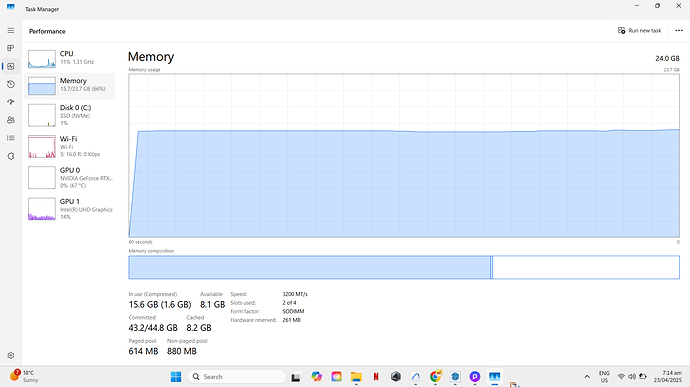This screenshot has height=387, width=690.
Task: Click the Cached value 8.2 GB
Action: click(199, 328)
